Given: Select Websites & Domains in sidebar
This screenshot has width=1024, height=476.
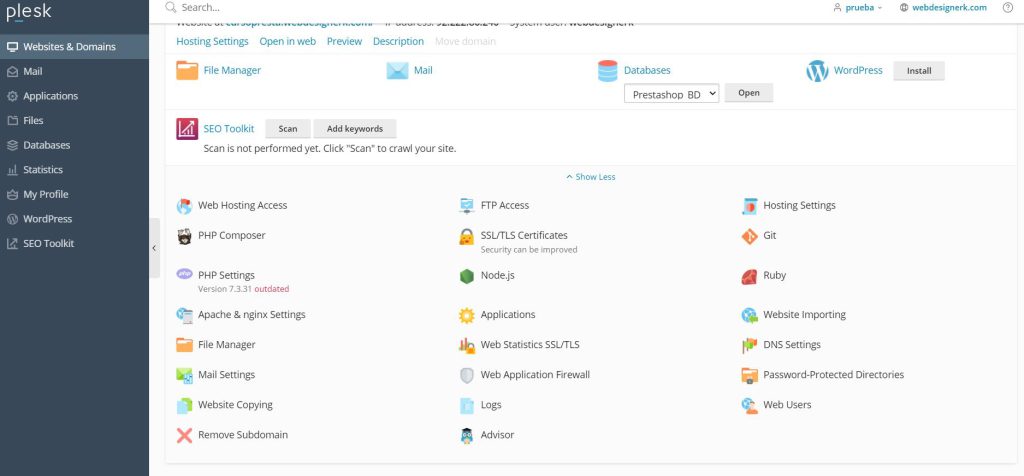Looking at the screenshot, I should pos(74,47).
